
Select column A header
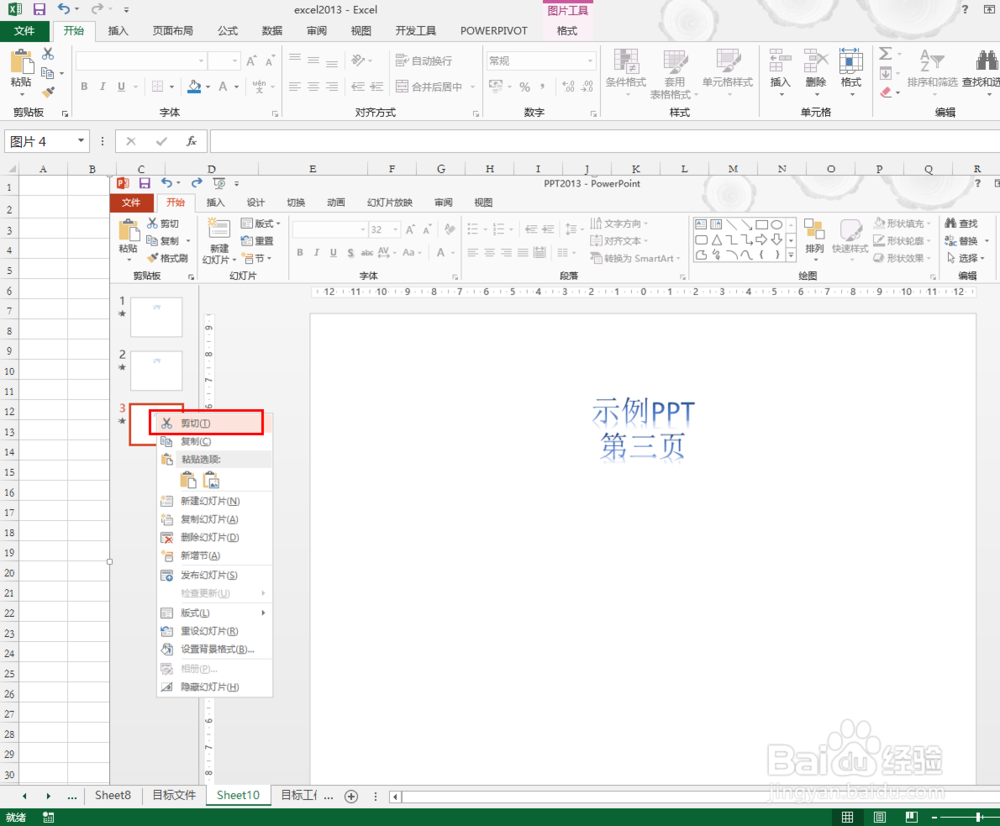[x=43, y=169]
